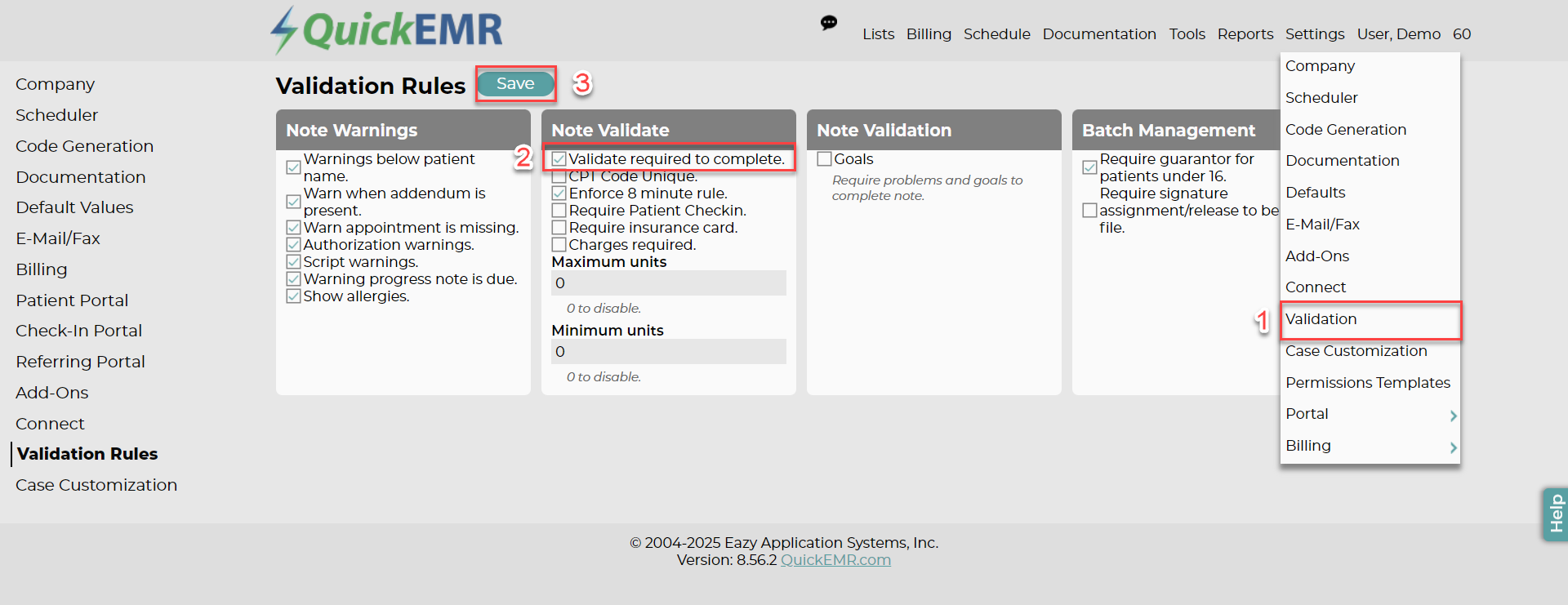
Task: Click the Minimum units input field
Action: [668, 351]
